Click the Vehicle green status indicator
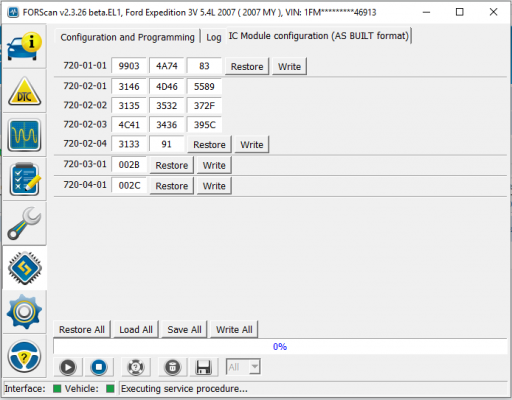 (x=110, y=389)
